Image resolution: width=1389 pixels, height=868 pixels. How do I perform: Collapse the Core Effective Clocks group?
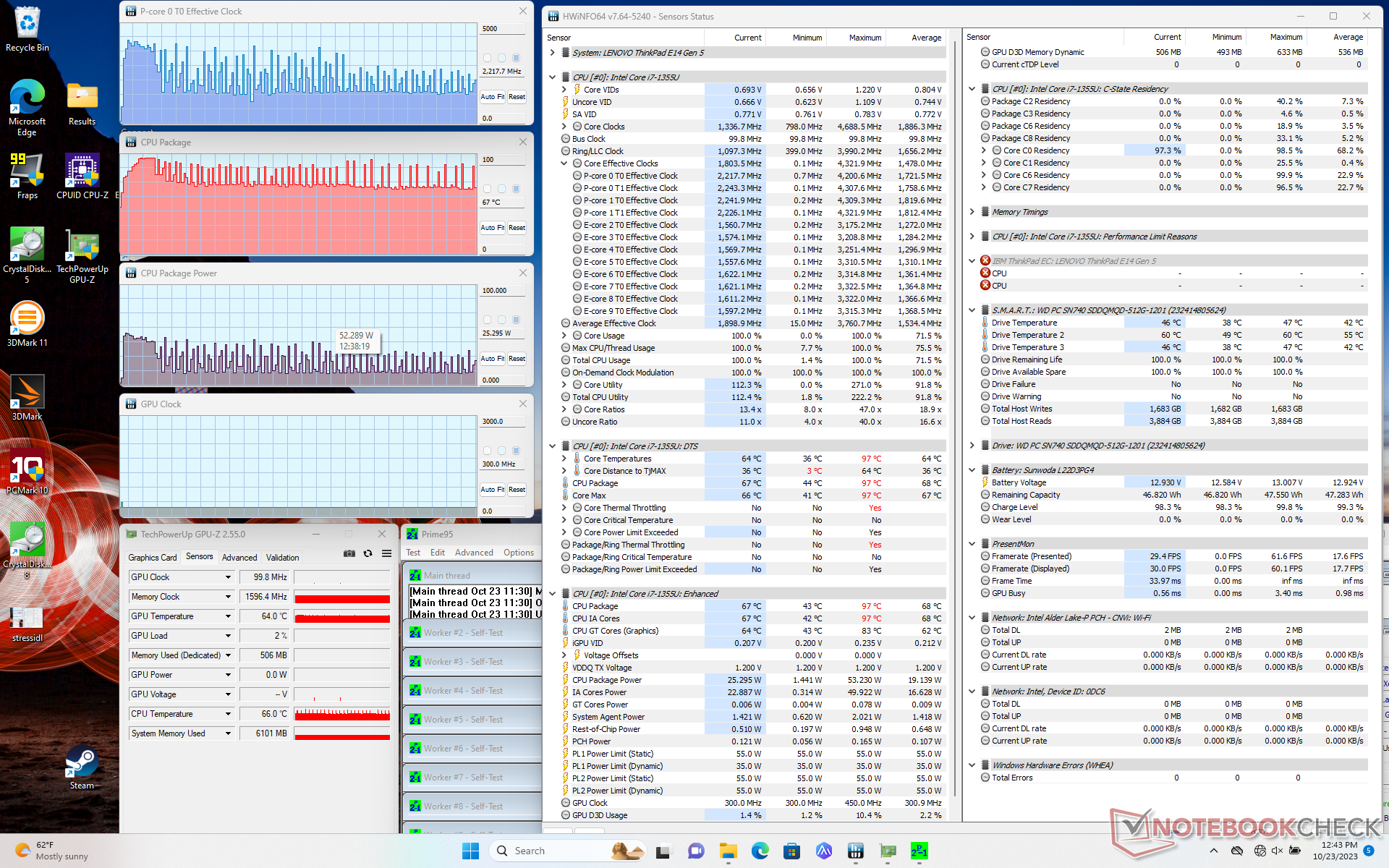click(564, 163)
